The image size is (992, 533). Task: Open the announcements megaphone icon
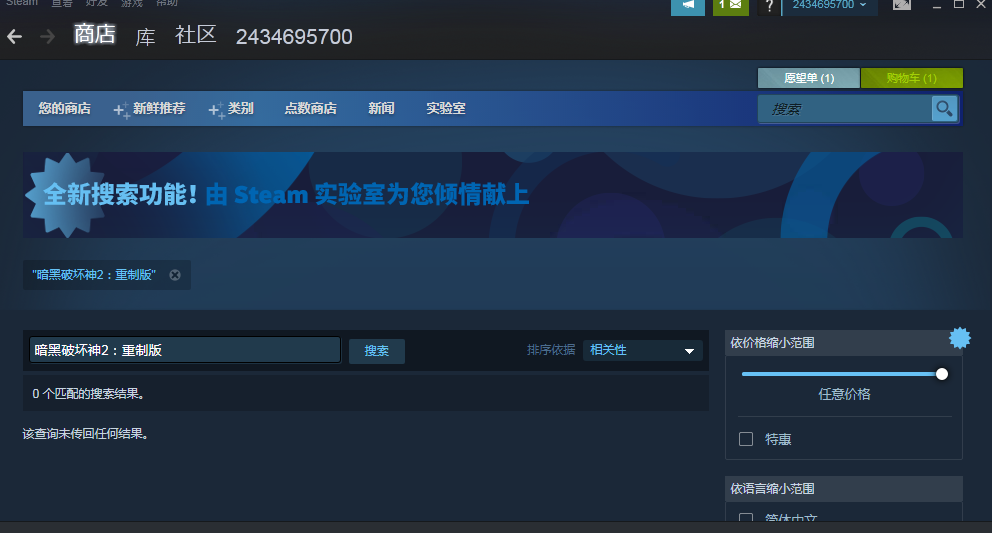click(688, 6)
